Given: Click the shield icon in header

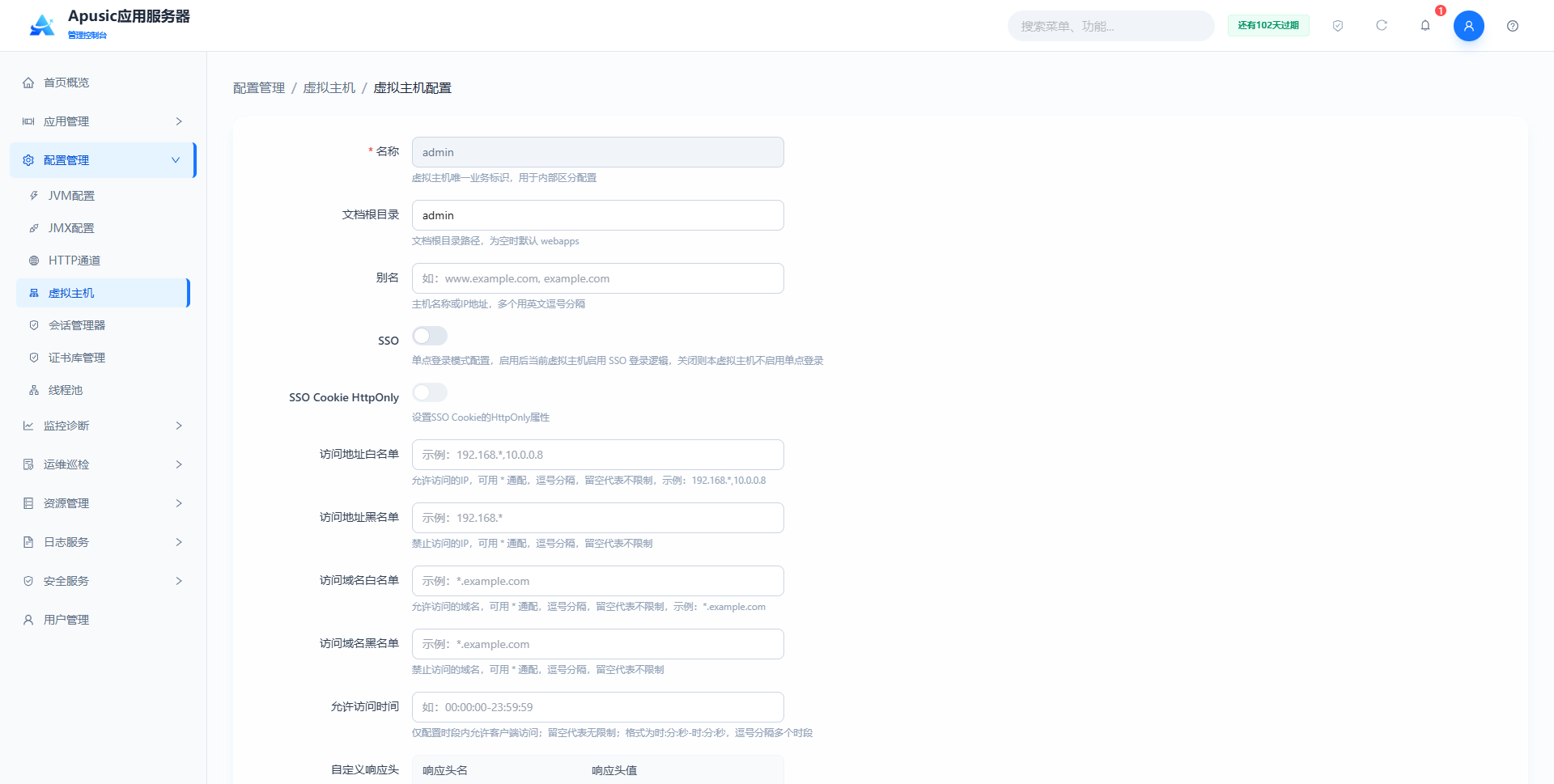Looking at the screenshot, I should (1338, 26).
